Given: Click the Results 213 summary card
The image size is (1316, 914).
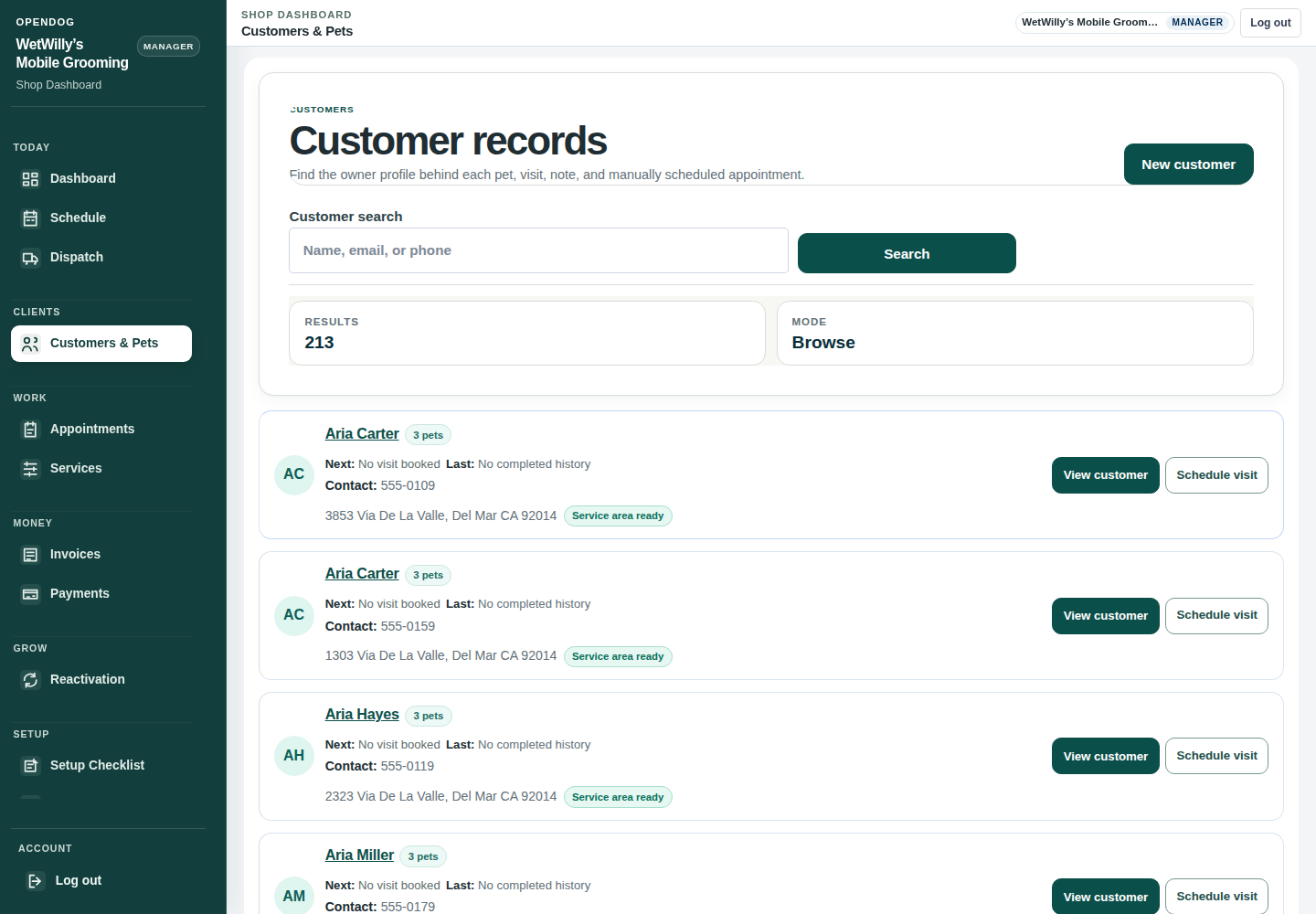Looking at the screenshot, I should pyautogui.click(x=526, y=333).
